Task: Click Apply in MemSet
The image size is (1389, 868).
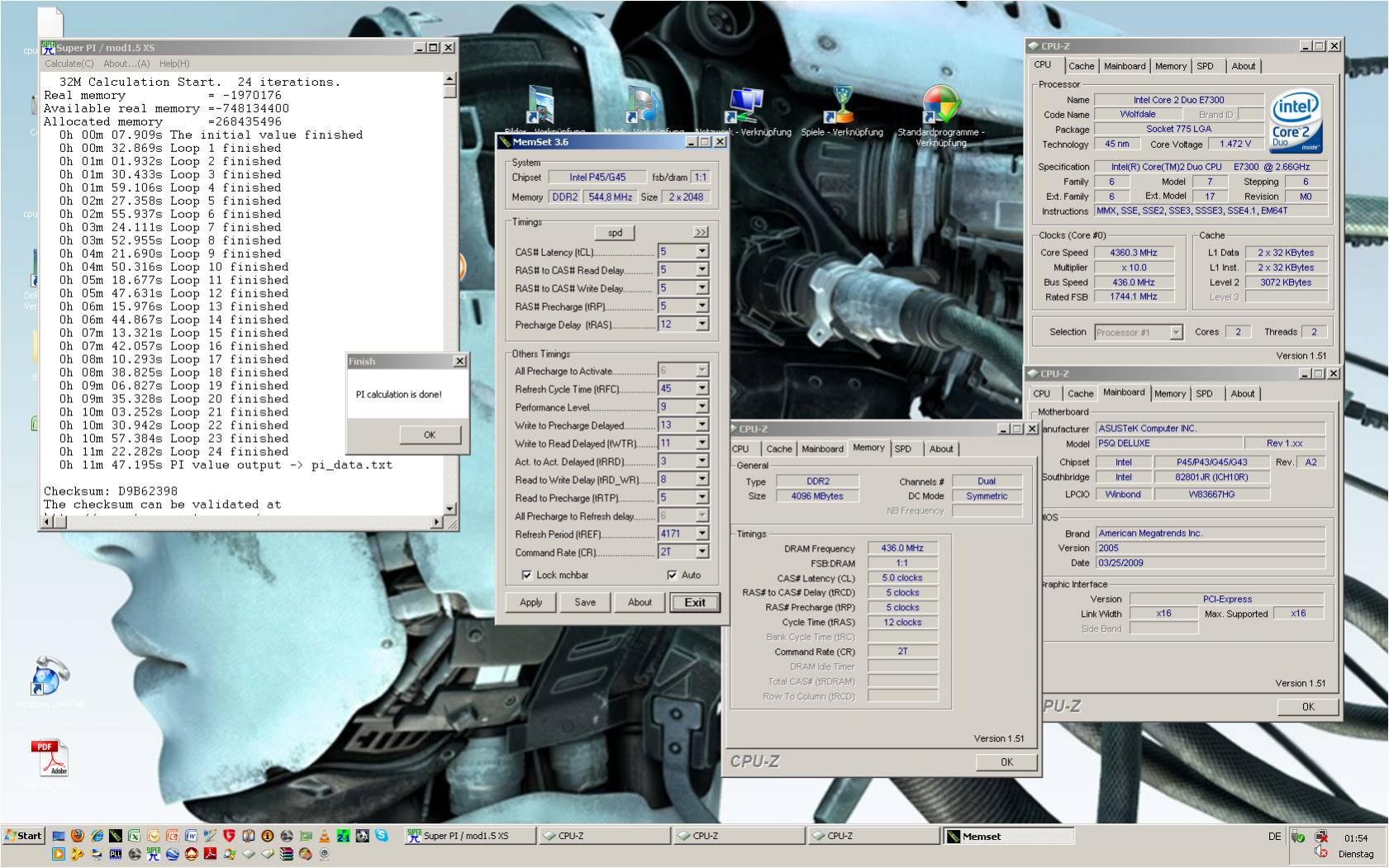Action: (530, 603)
